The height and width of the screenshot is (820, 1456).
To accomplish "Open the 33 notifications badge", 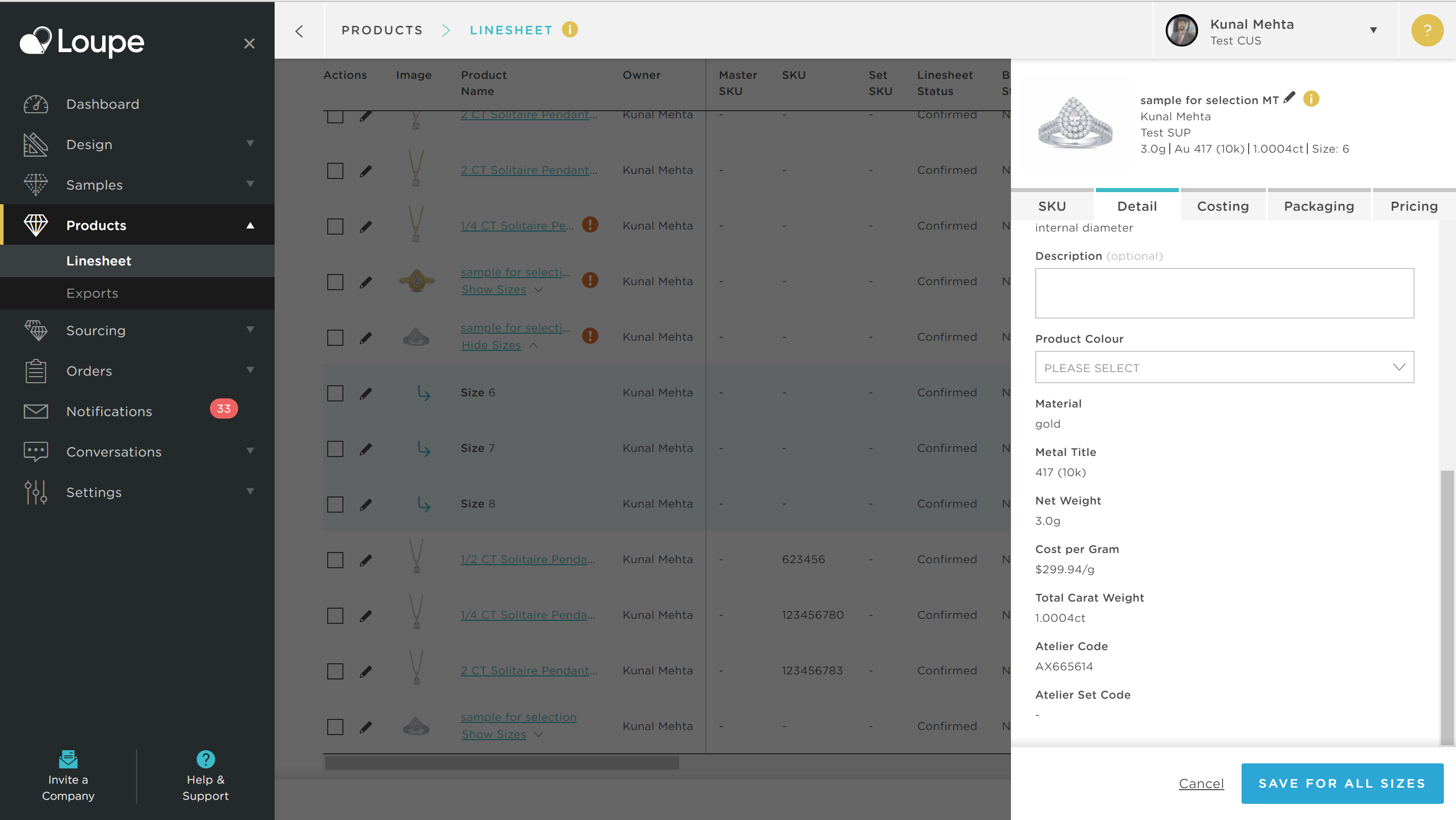I will 224,408.
